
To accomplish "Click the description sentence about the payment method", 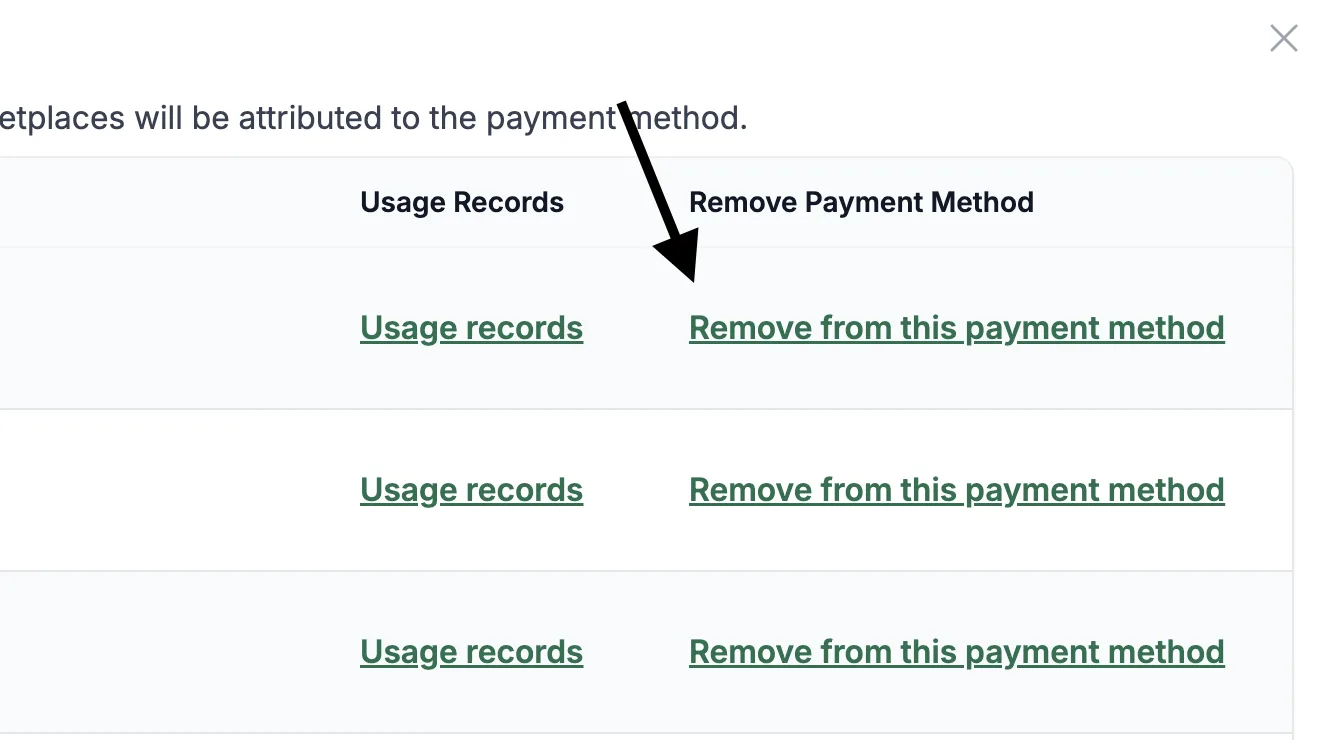I will pos(373,118).
